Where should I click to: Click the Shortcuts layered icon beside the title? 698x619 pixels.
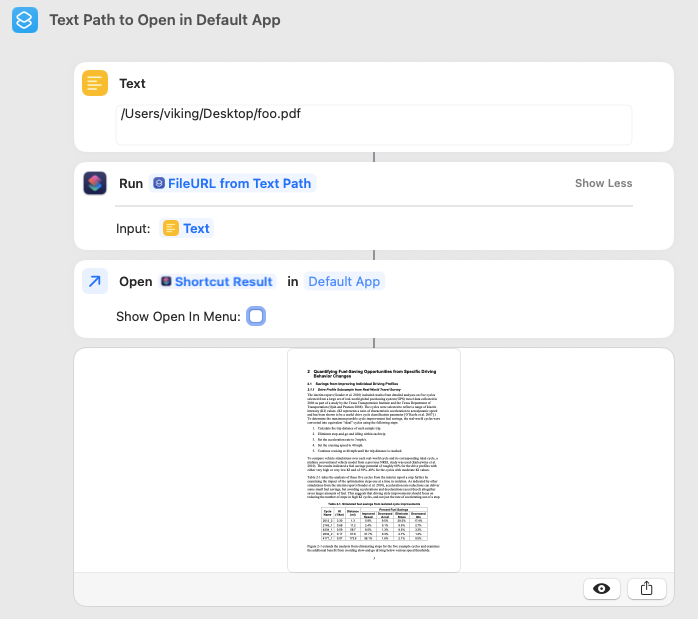[25, 20]
